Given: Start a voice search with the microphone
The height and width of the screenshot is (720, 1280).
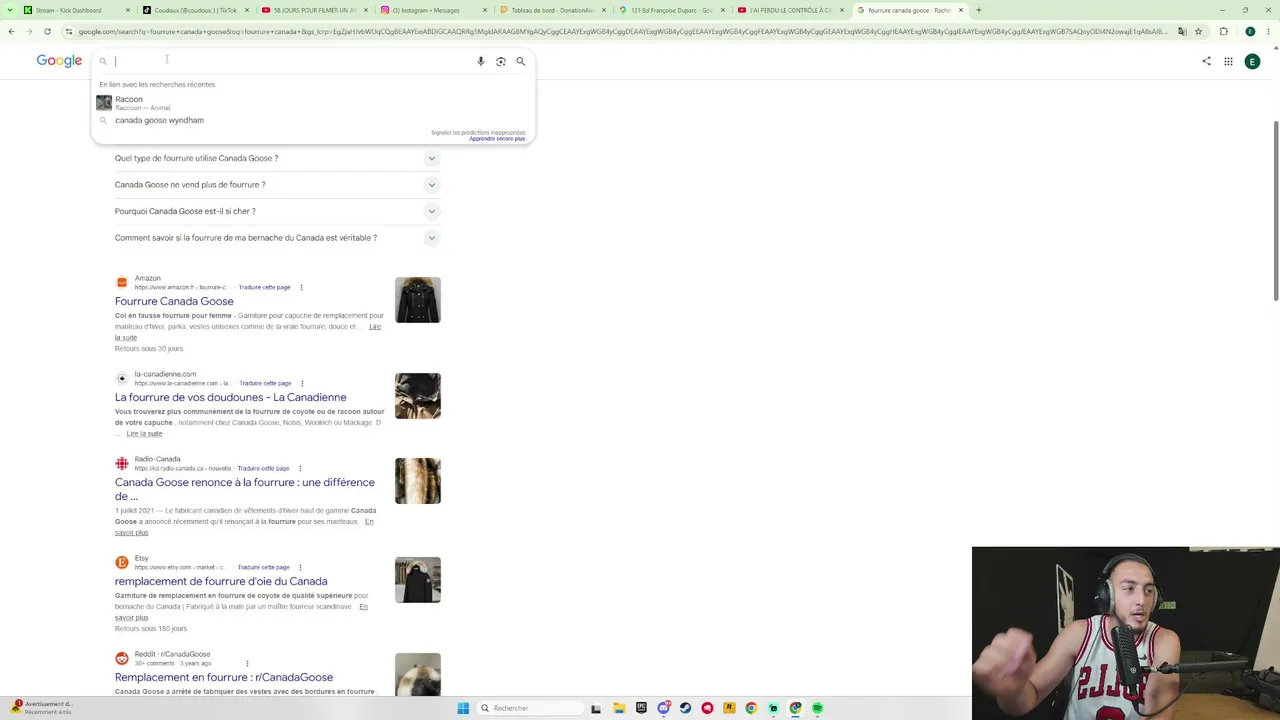Looking at the screenshot, I should click(481, 61).
